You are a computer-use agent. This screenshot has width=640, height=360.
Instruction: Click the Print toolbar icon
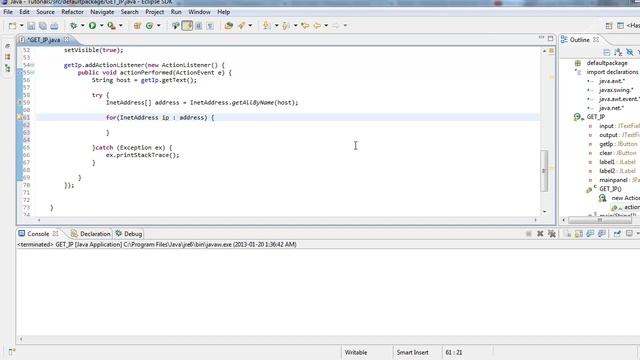tap(54, 26)
